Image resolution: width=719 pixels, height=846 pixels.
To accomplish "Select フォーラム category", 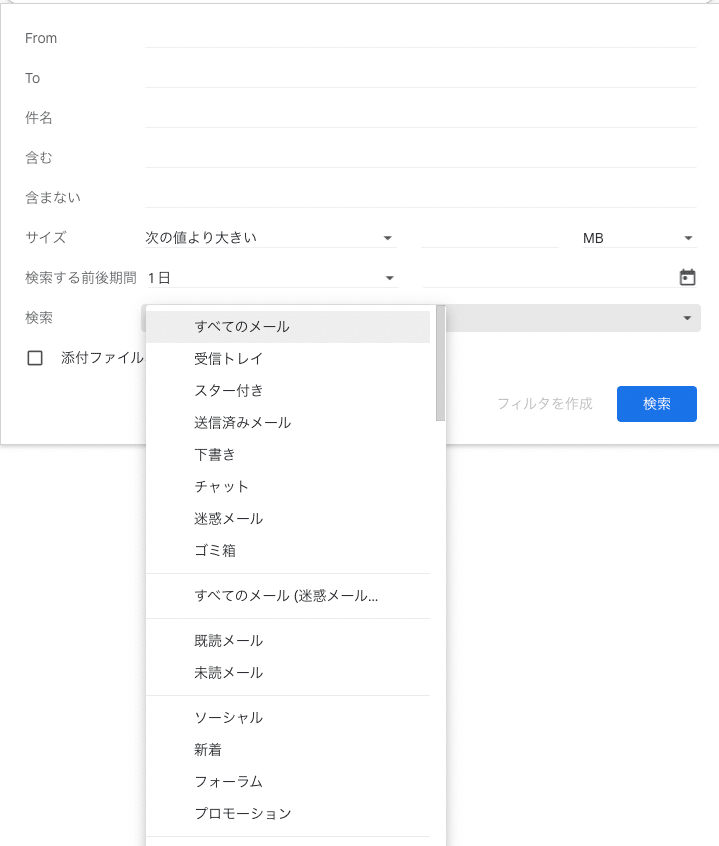I will point(288,781).
